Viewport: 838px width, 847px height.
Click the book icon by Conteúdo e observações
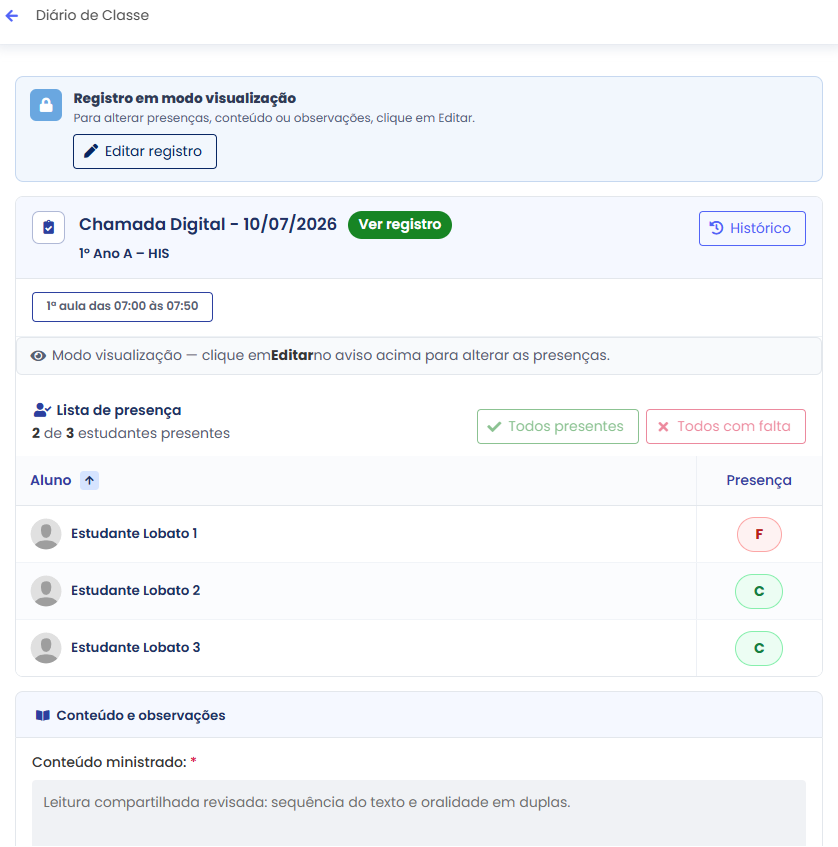pyautogui.click(x=43, y=715)
